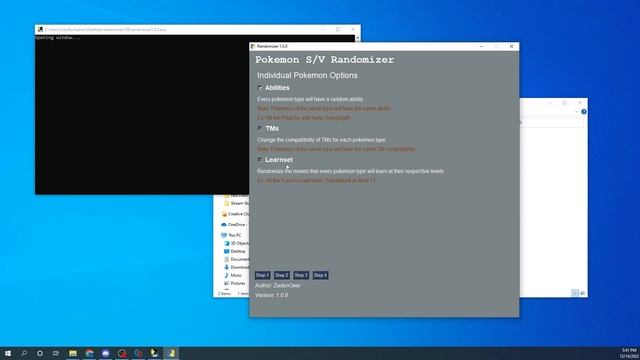Image resolution: width=640 pixels, height=360 pixels.
Task: Open Documents in the Explorer sidebar
Action: tap(236, 259)
